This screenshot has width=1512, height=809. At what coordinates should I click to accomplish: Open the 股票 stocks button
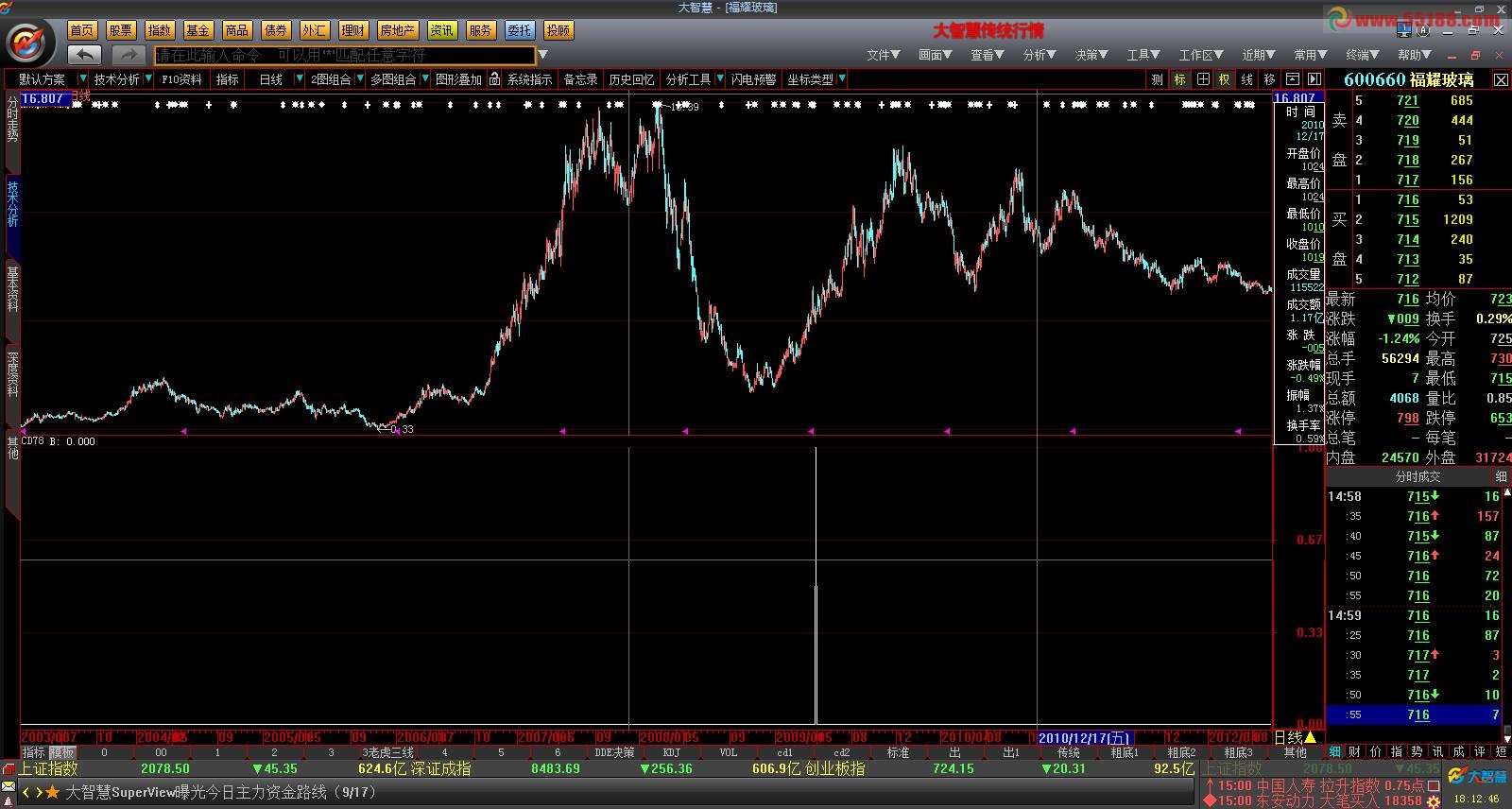pos(121,30)
